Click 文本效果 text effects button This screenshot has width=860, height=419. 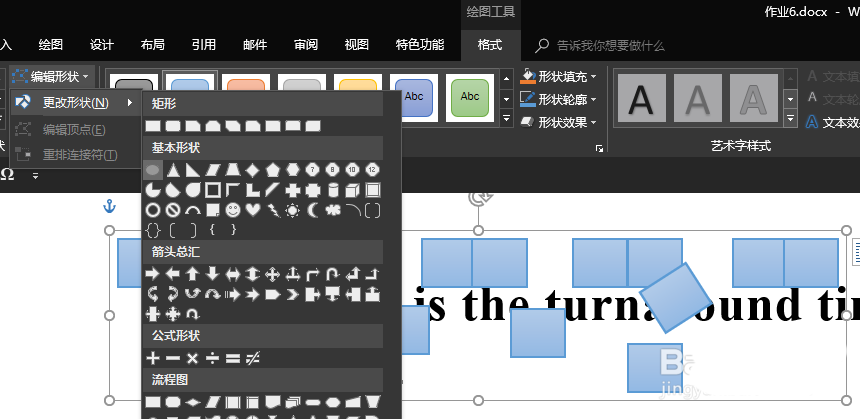coord(832,122)
